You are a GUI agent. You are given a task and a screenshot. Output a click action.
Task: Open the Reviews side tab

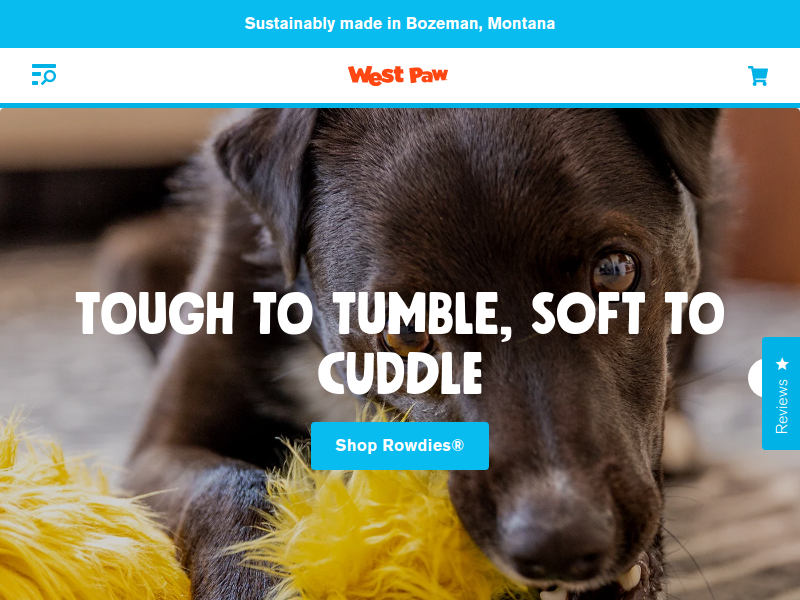point(781,393)
